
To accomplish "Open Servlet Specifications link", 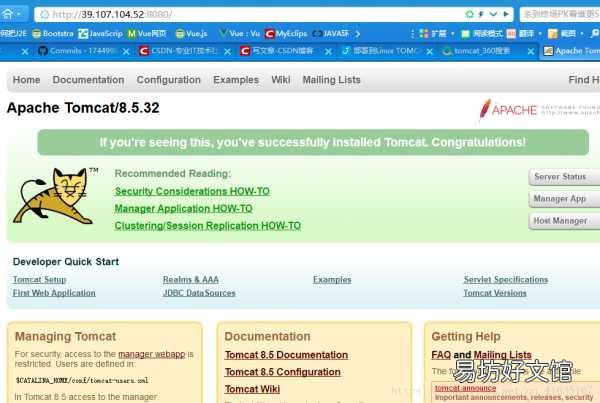I will (506, 280).
